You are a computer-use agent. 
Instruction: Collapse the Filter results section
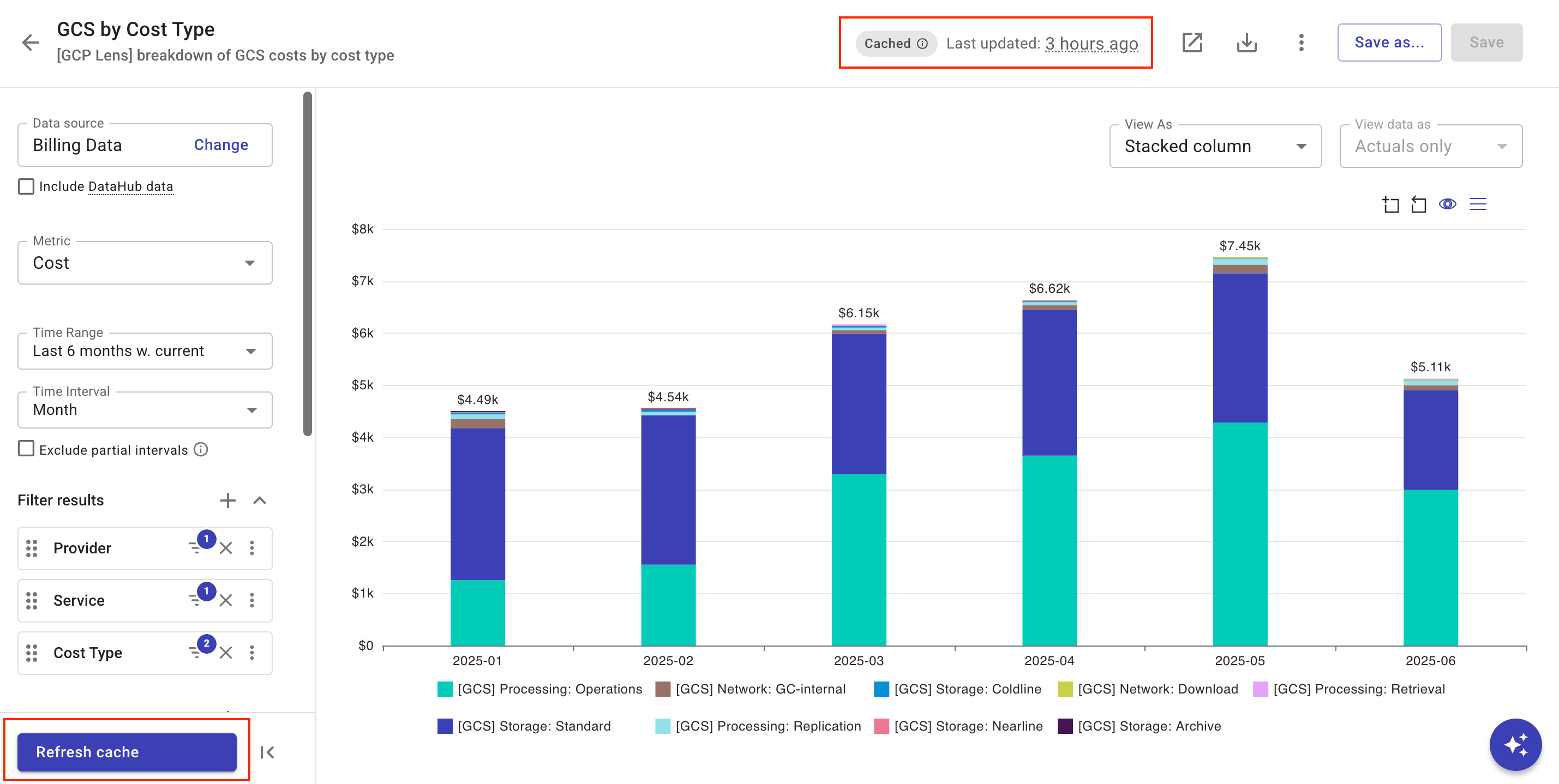[260, 500]
